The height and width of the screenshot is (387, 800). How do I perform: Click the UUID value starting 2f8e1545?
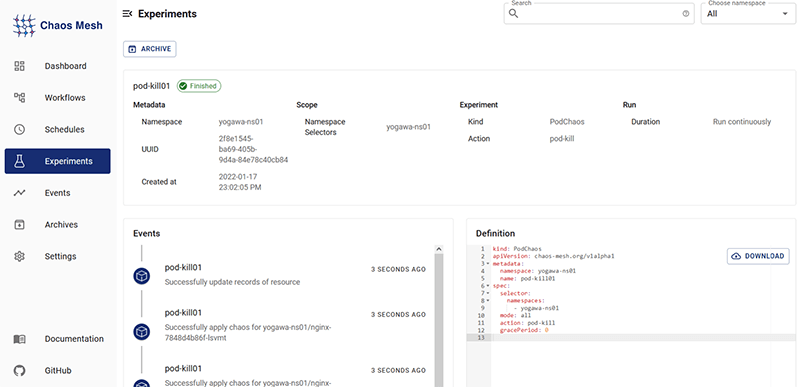pos(254,149)
